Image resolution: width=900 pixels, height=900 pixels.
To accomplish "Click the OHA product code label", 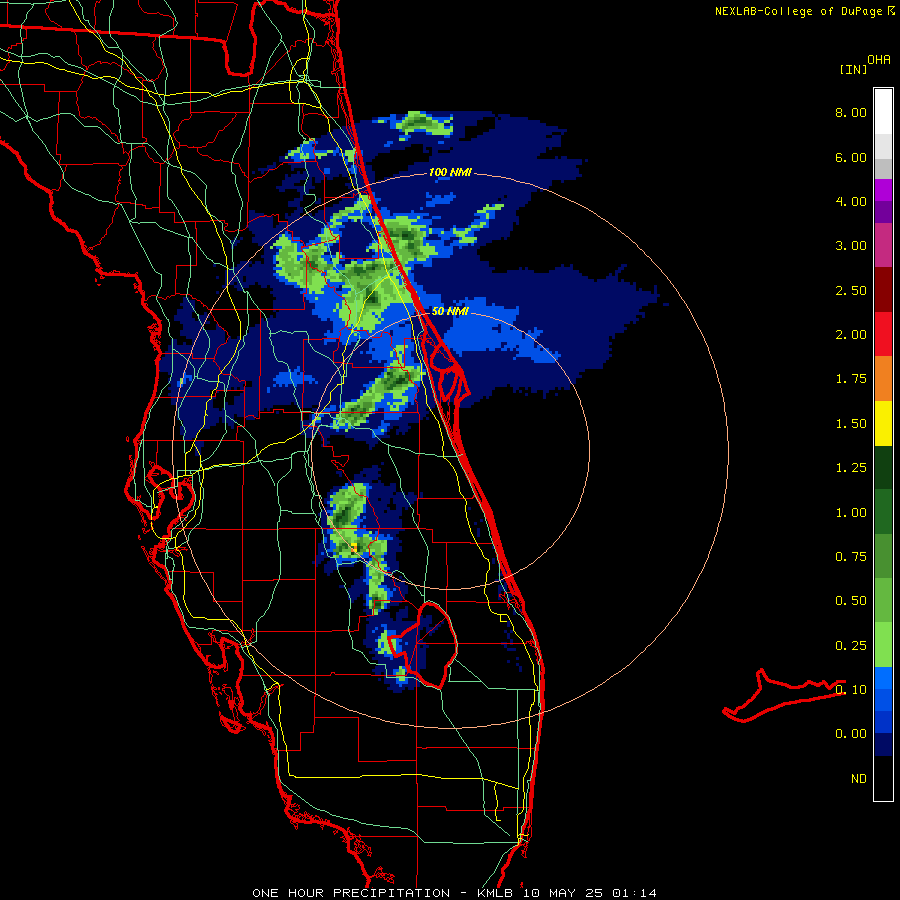I will [x=879, y=60].
